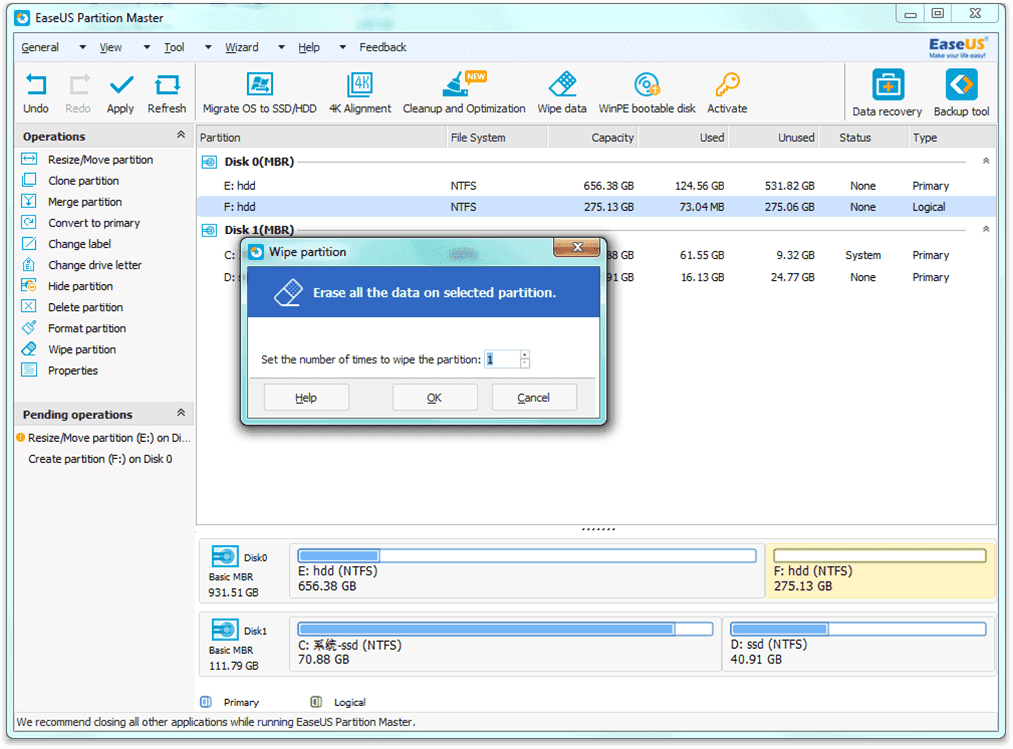Open the WinPE bootable disk tool

pos(646,90)
